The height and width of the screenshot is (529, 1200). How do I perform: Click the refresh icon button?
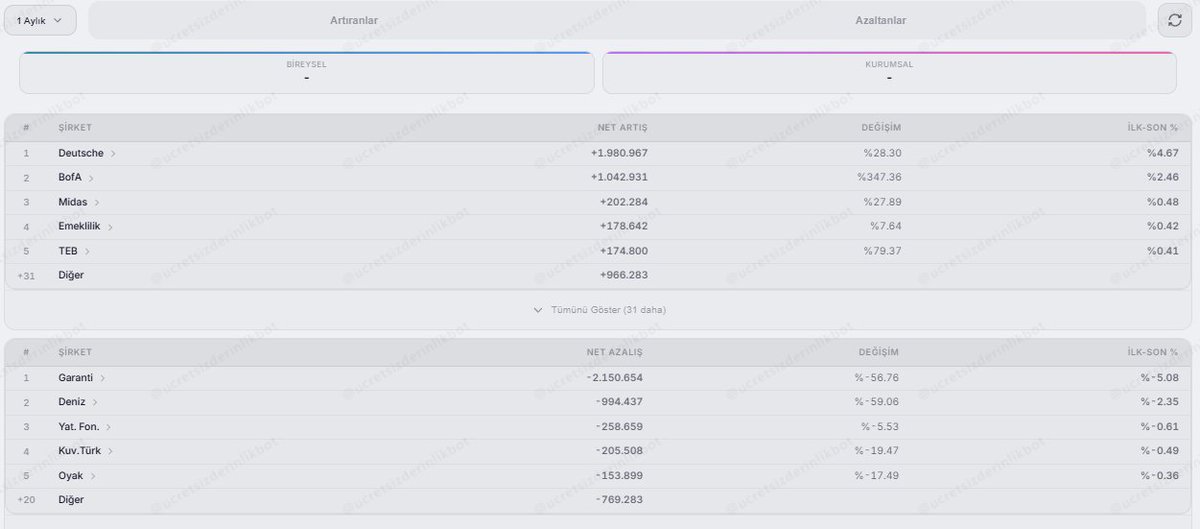(x=1176, y=20)
